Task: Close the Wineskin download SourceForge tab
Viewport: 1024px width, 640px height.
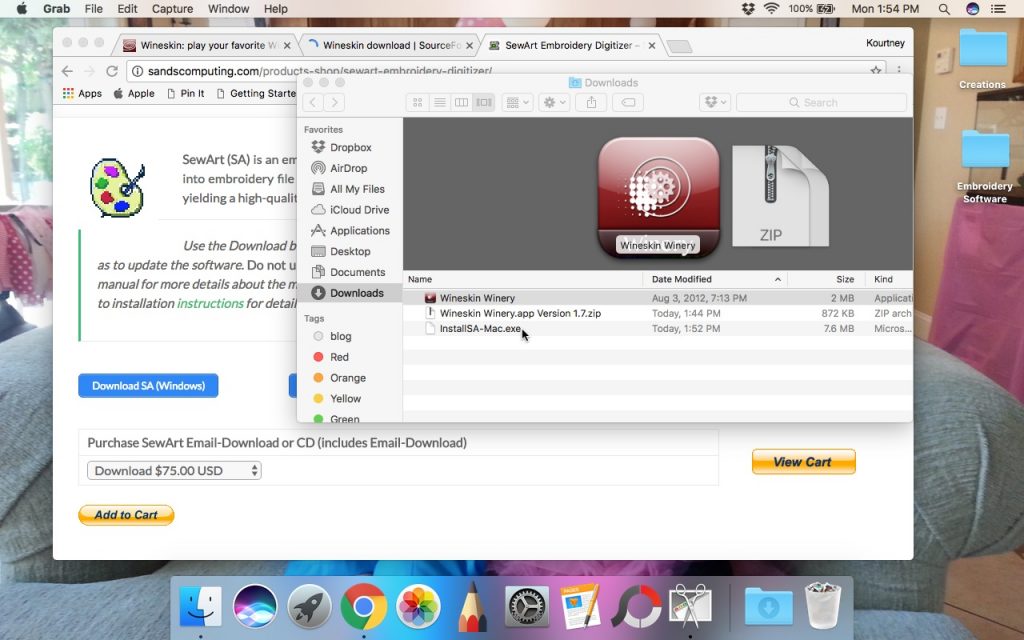Action: coord(470,46)
